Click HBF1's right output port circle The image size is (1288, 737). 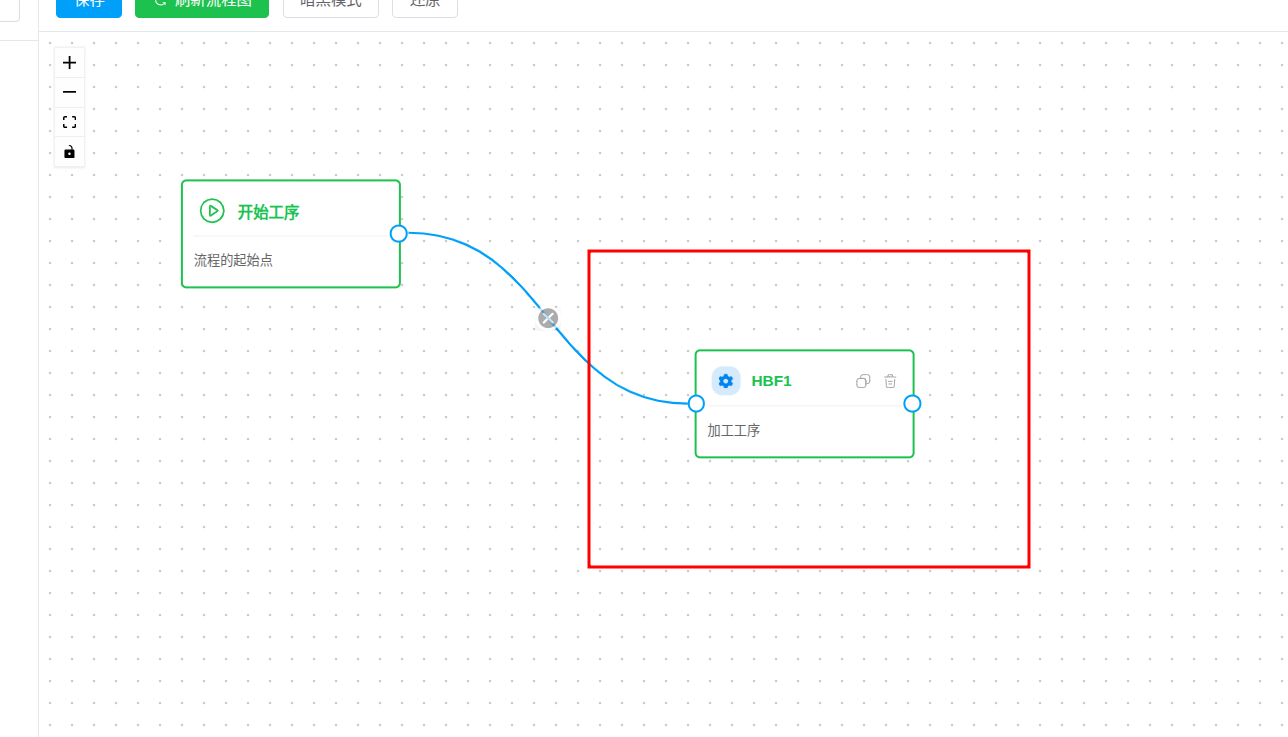click(912, 403)
